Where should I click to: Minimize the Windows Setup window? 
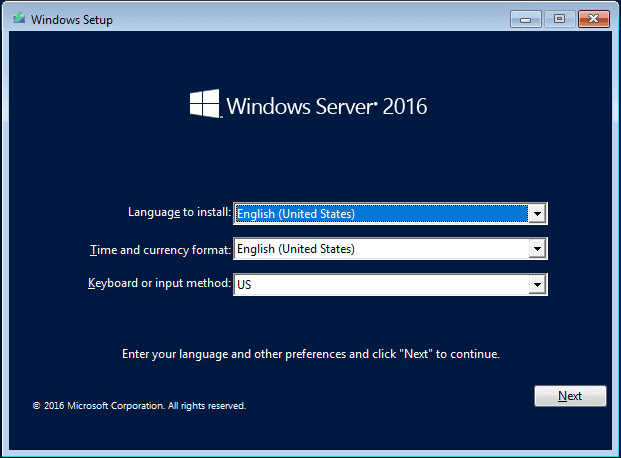(526, 19)
